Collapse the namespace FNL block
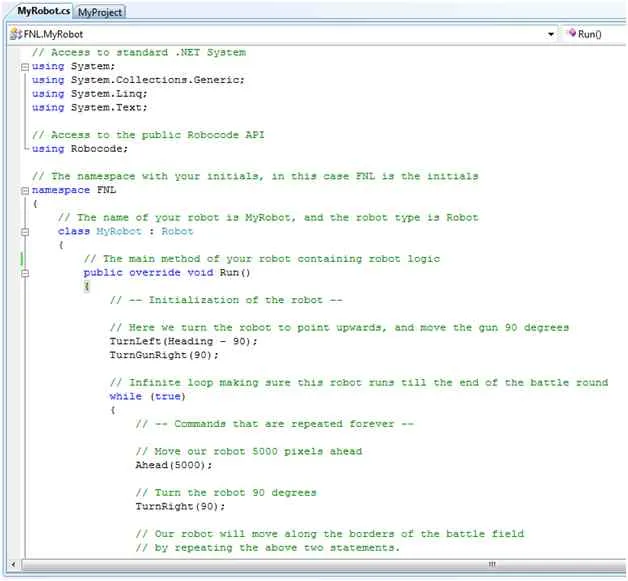The image size is (628, 581). [25, 191]
